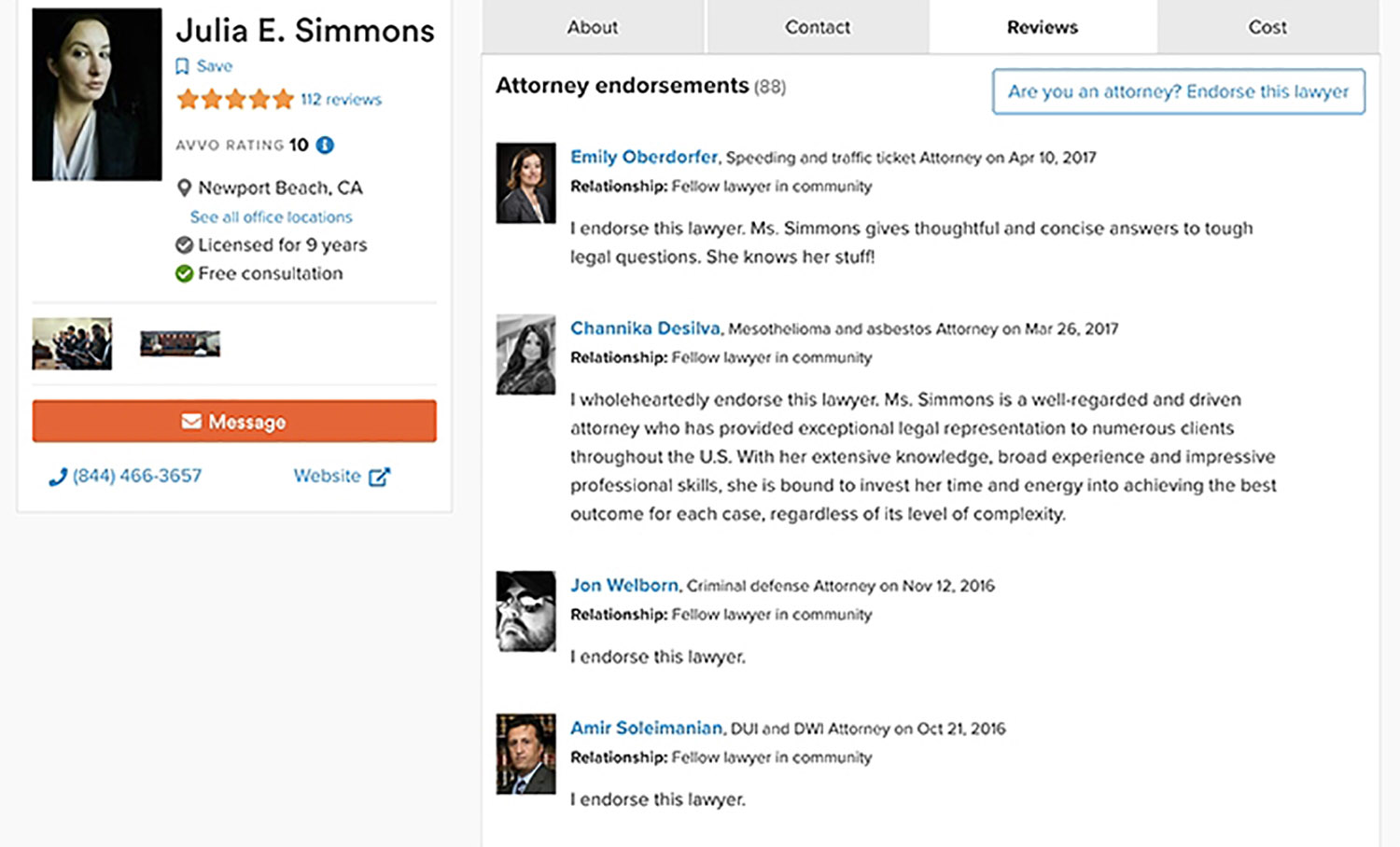Click Endorse this lawyer button
The width and height of the screenshot is (1400, 847).
pos(1178,91)
